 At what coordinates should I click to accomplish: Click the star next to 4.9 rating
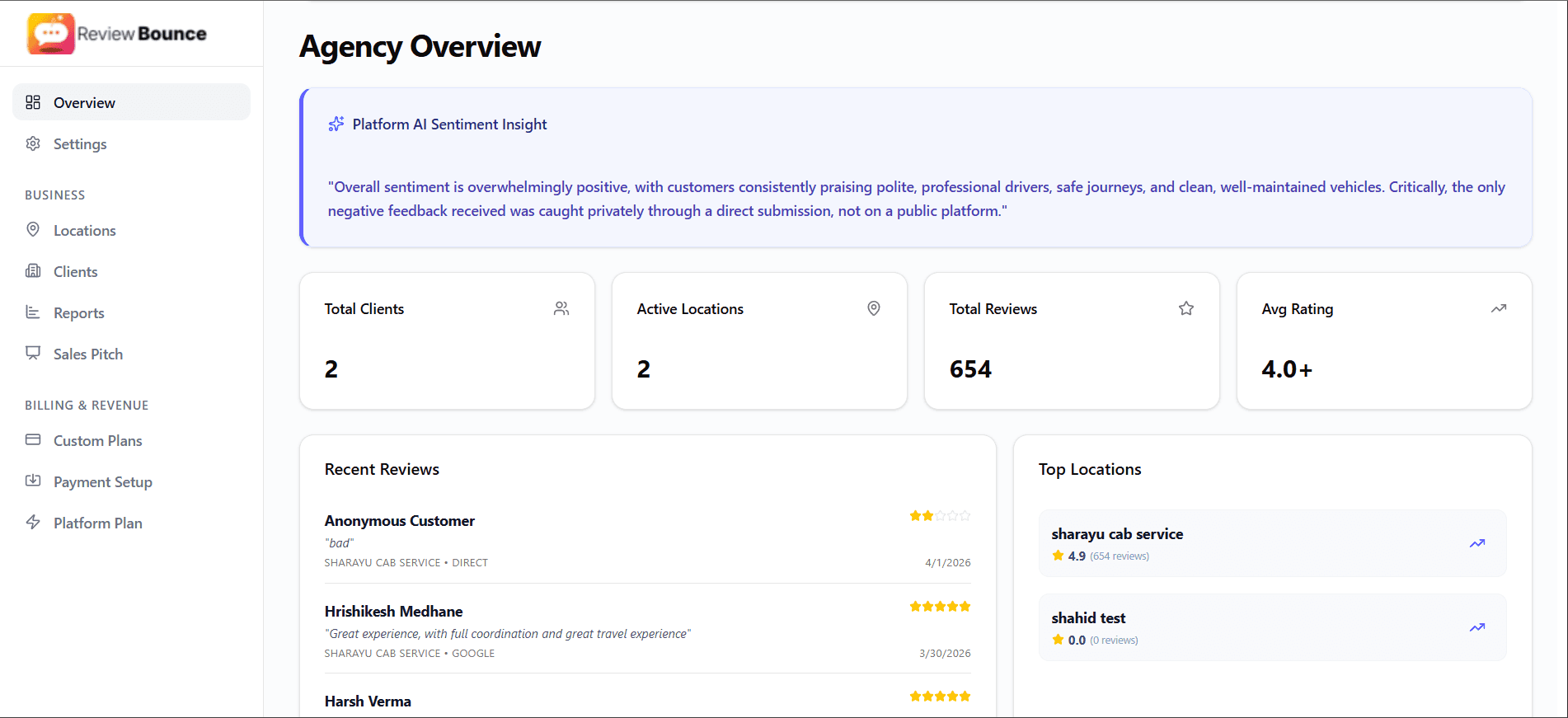point(1058,556)
